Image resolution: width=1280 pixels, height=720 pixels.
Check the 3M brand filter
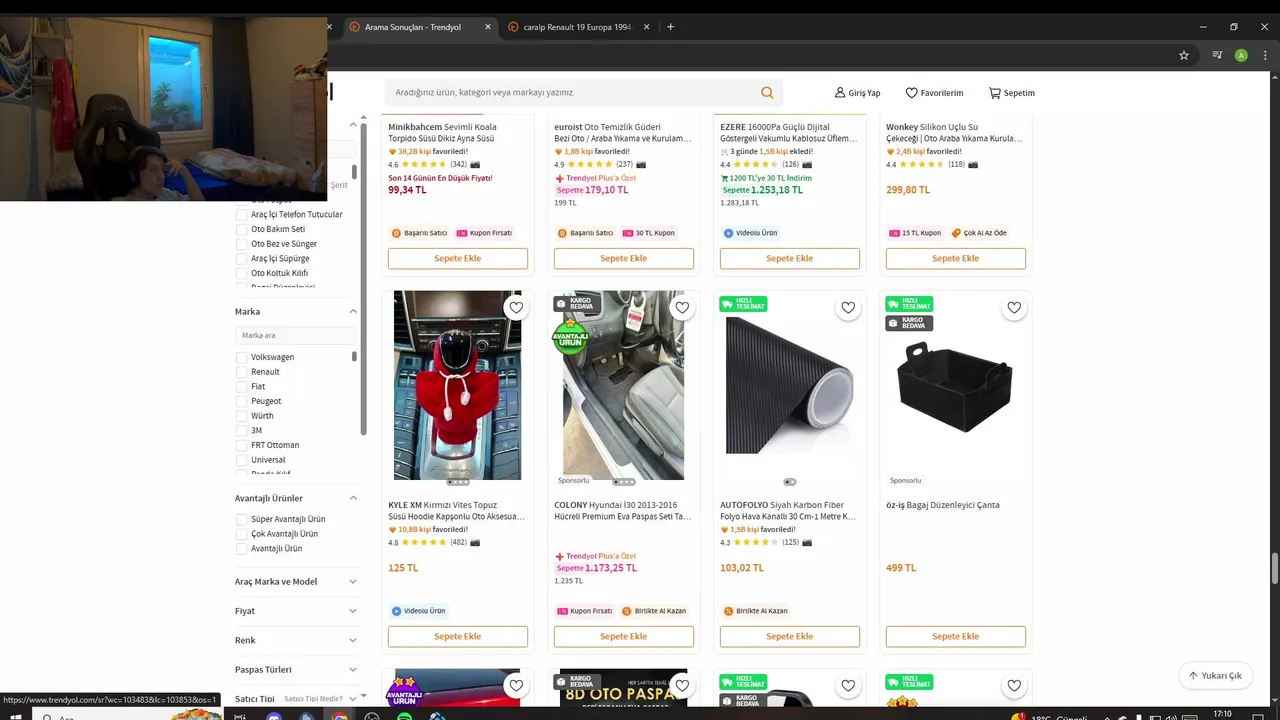(x=241, y=430)
